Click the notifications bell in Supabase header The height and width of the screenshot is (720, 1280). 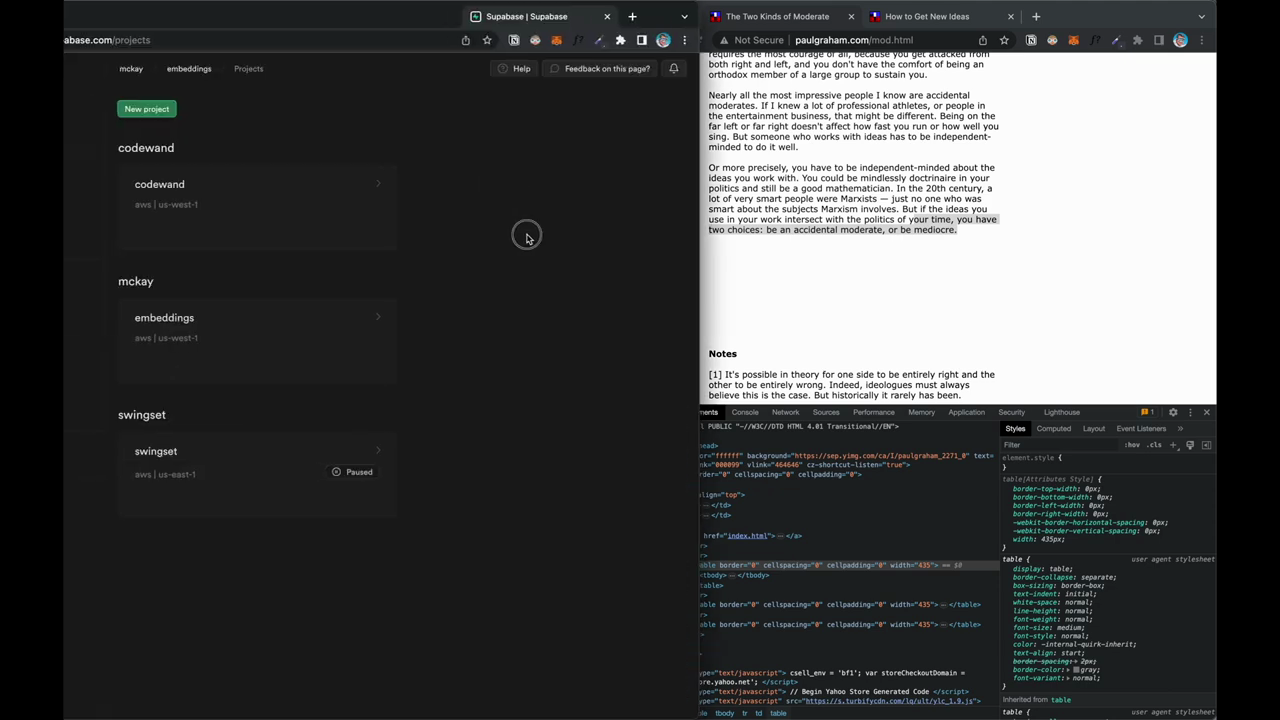click(674, 68)
